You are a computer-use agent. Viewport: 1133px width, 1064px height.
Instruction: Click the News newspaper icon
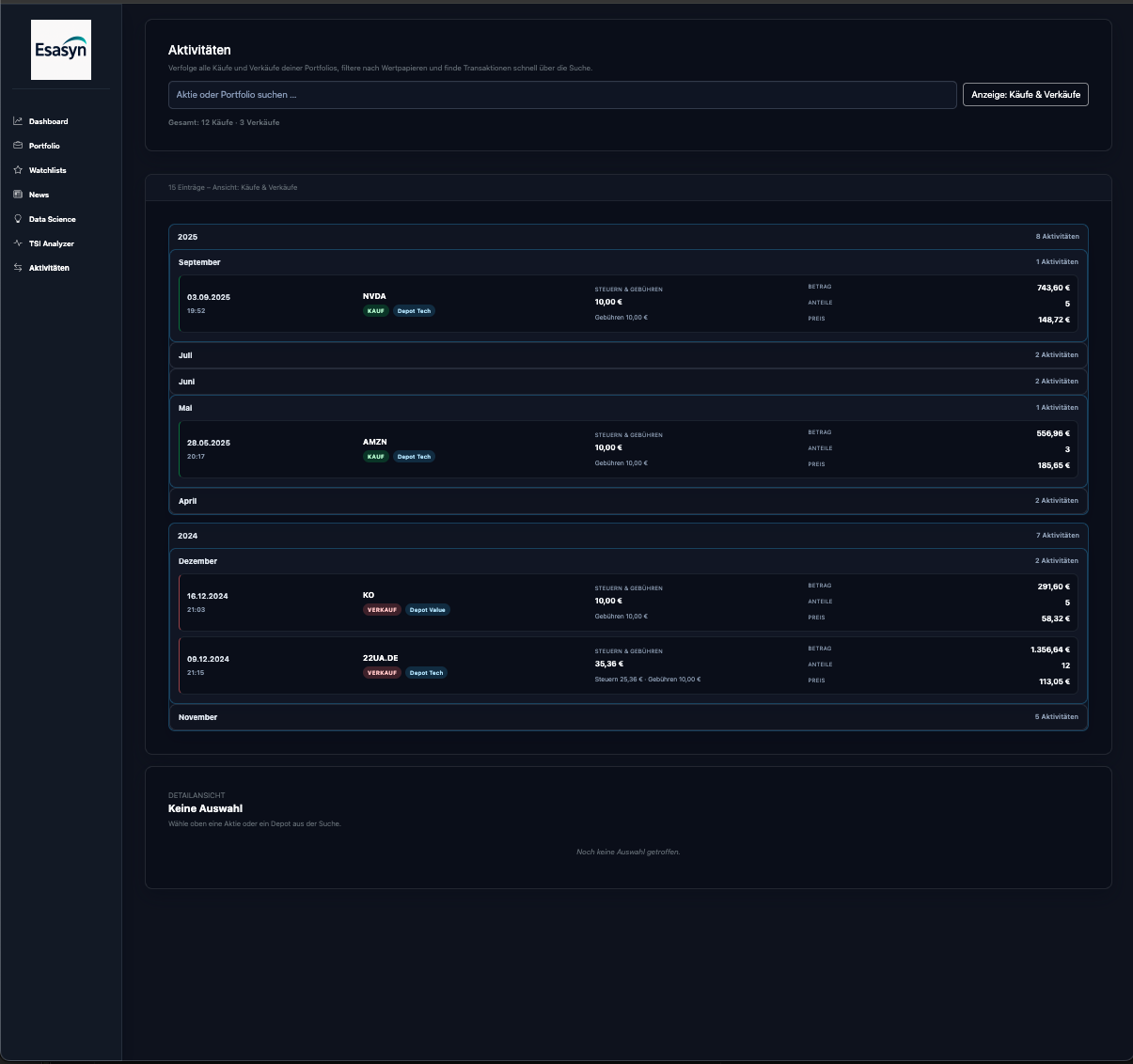(18, 195)
